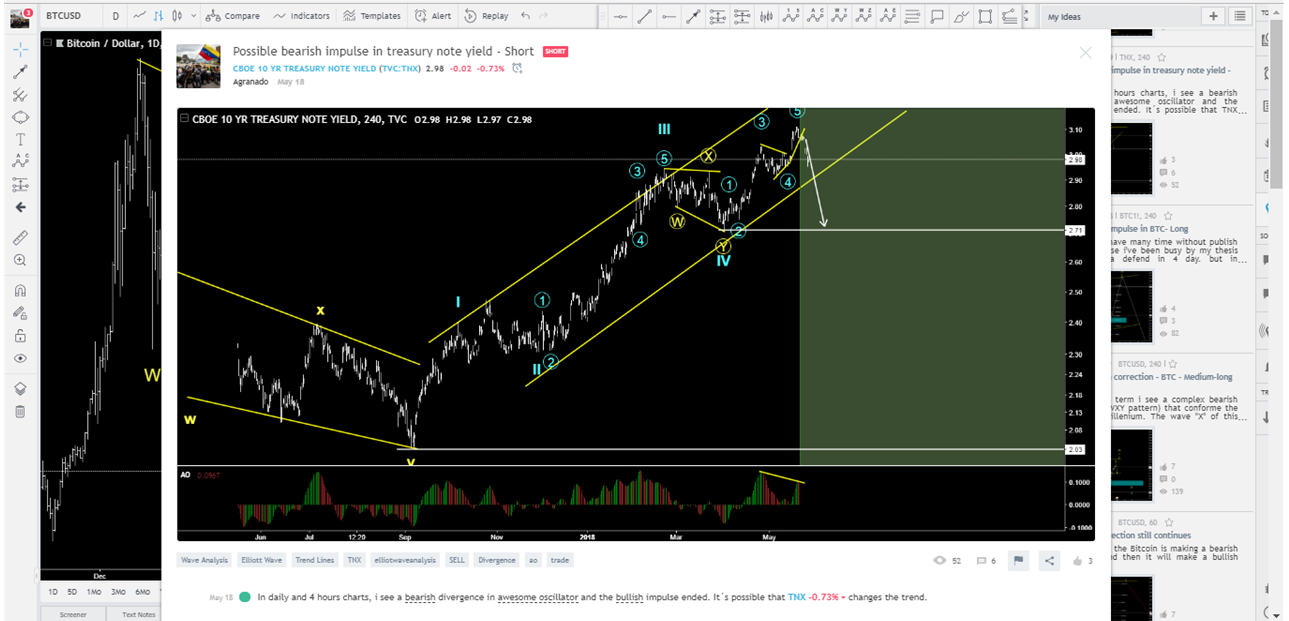This screenshot has width=1289, height=621.
Task: Click the back arrow icon in left toolbar
Action: (20, 207)
